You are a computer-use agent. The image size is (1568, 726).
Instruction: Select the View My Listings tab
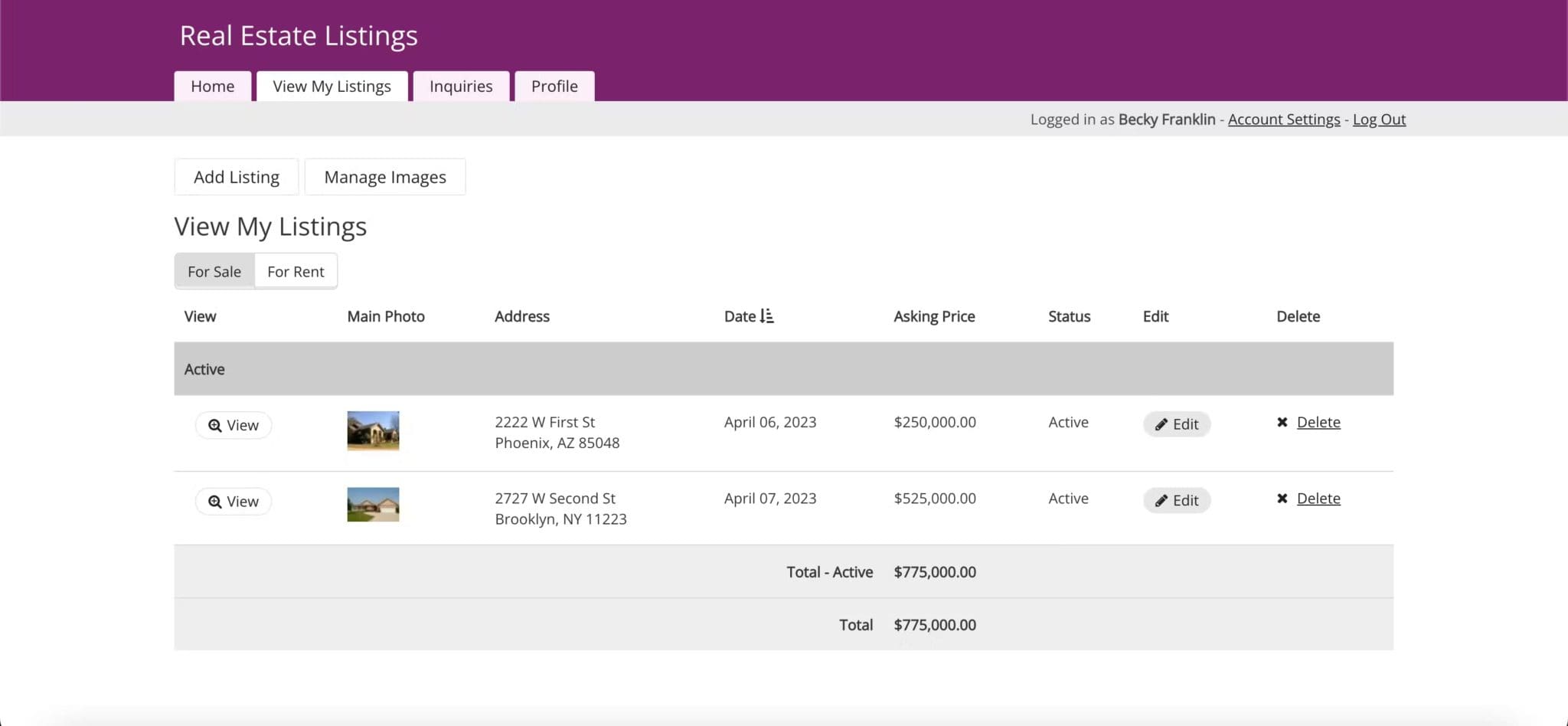331,86
